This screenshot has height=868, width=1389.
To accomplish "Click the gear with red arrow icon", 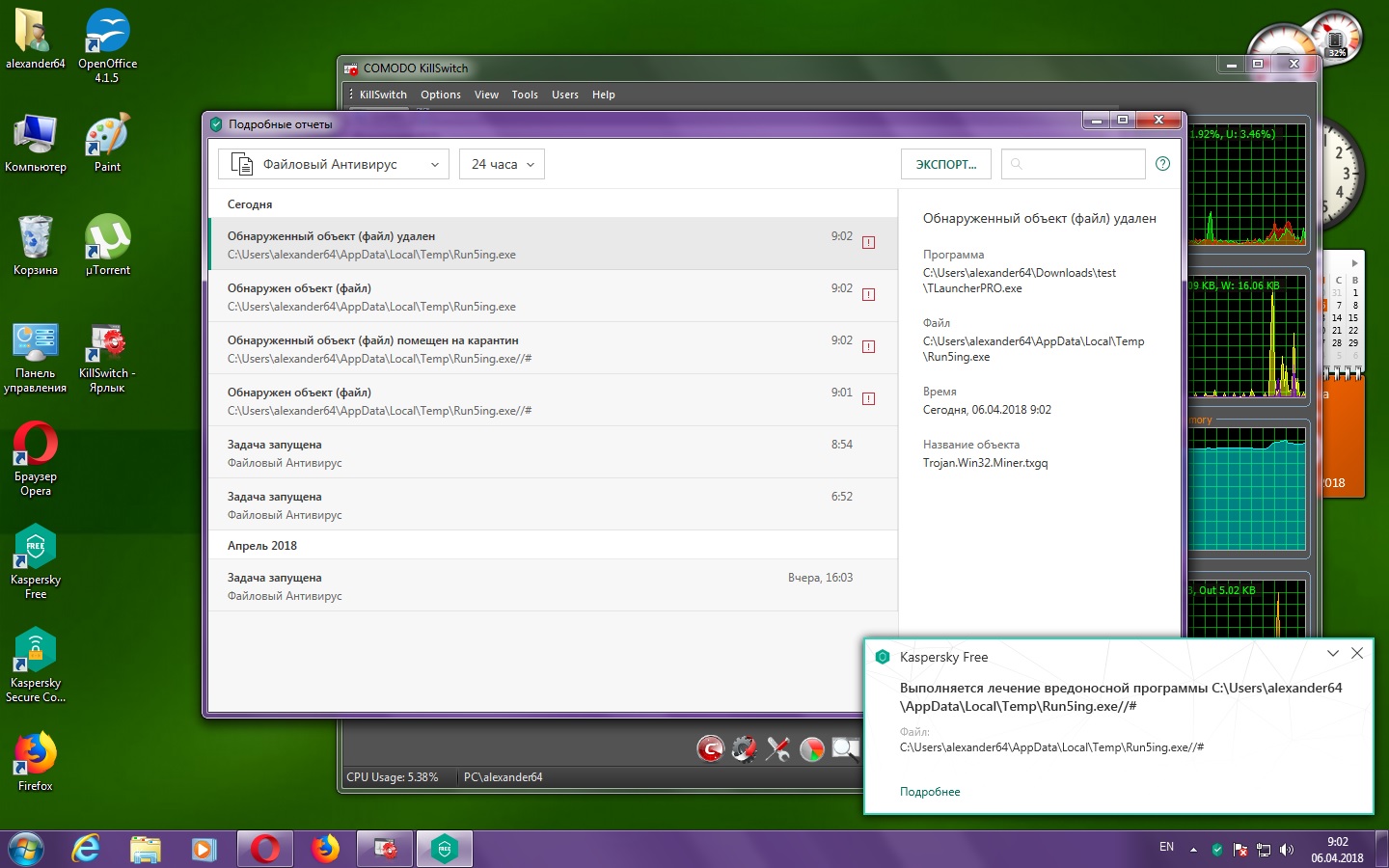I will point(744,748).
